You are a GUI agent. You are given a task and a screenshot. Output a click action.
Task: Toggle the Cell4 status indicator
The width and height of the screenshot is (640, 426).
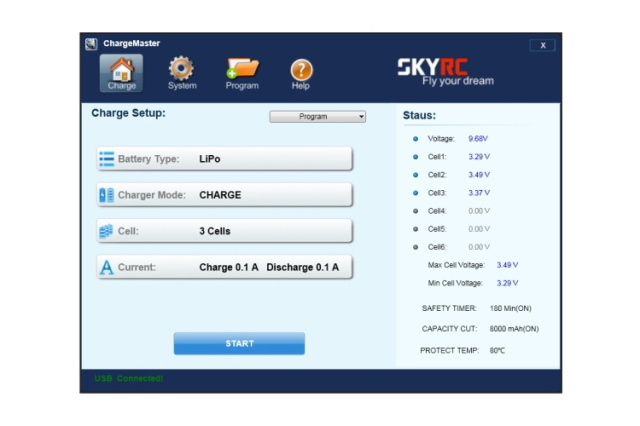pos(415,211)
